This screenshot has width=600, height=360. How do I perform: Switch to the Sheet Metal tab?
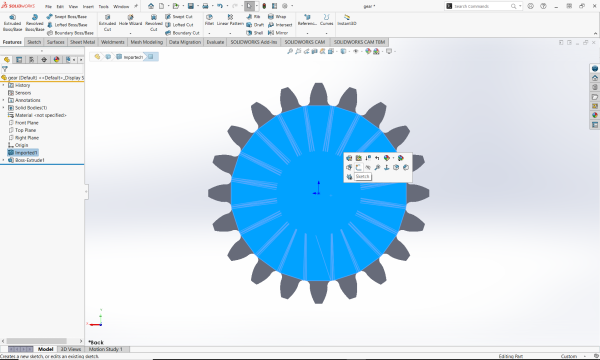(82, 42)
